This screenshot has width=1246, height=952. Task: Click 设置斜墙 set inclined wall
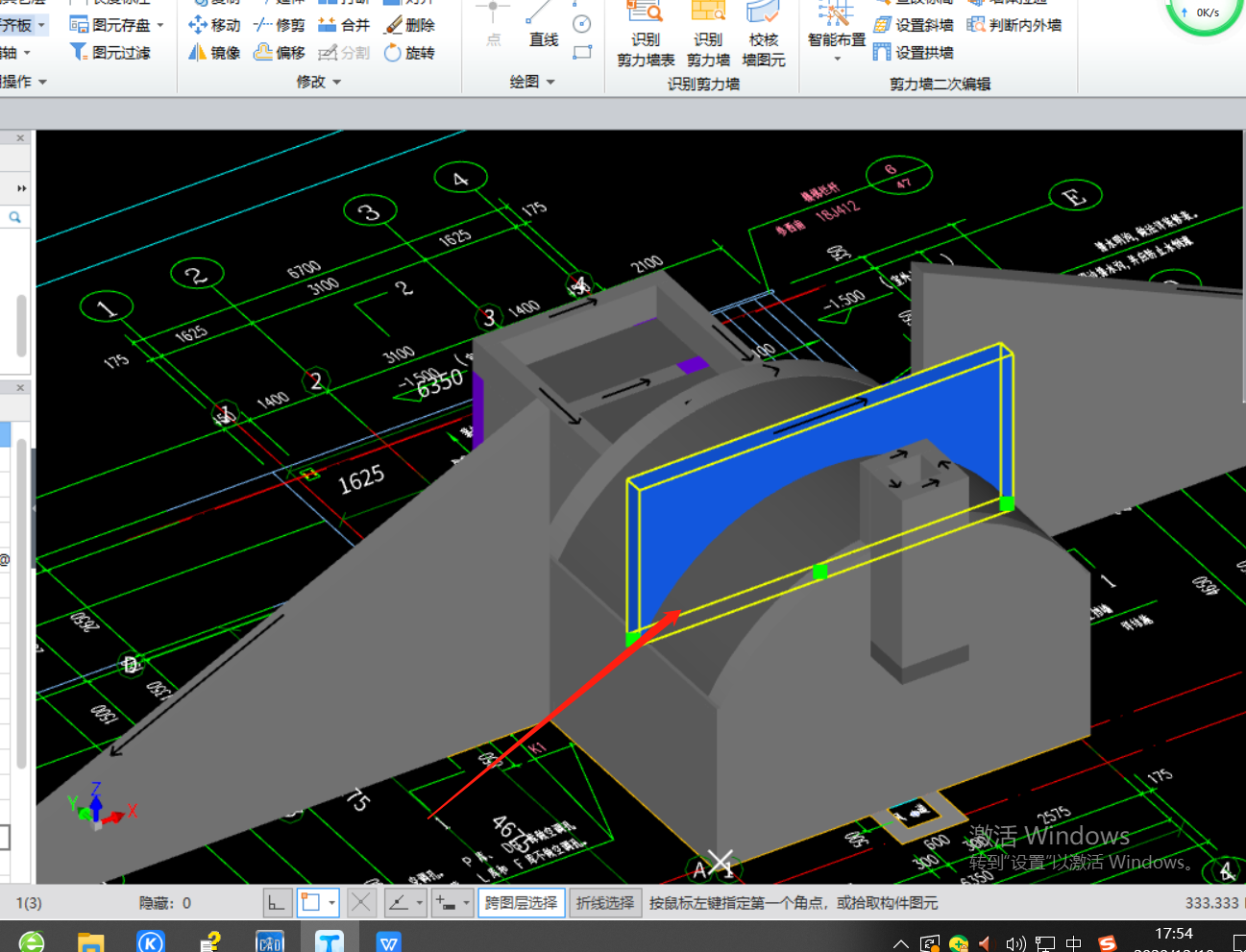914,25
